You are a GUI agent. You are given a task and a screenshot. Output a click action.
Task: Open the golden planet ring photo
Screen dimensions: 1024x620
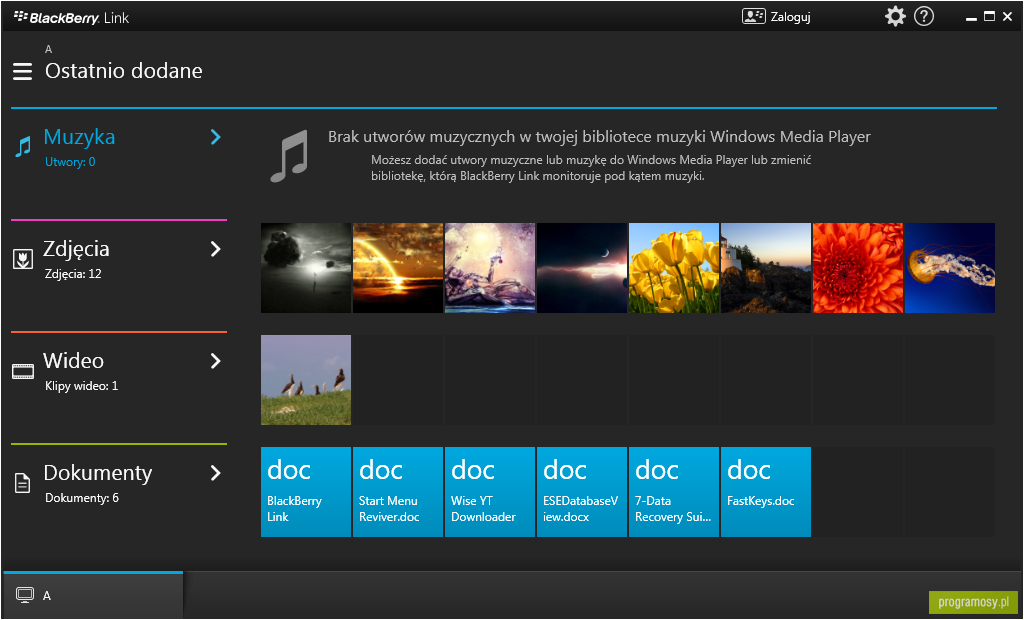pos(398,268)
